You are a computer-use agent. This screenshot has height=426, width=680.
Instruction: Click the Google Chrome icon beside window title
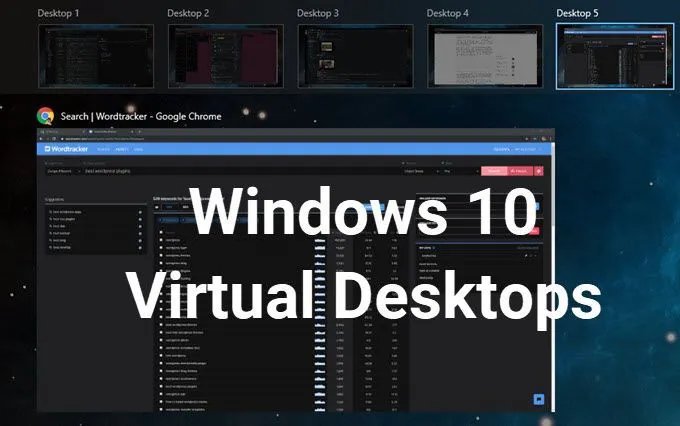(46, 116)
